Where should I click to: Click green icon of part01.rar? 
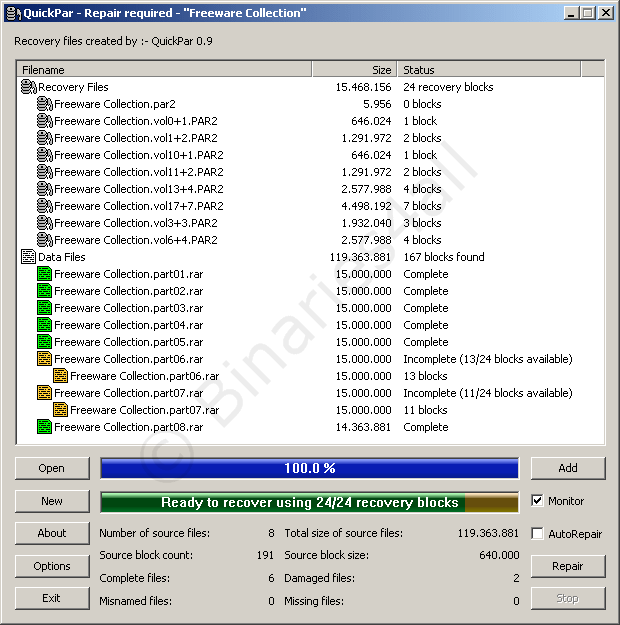[x=44, y=274]
